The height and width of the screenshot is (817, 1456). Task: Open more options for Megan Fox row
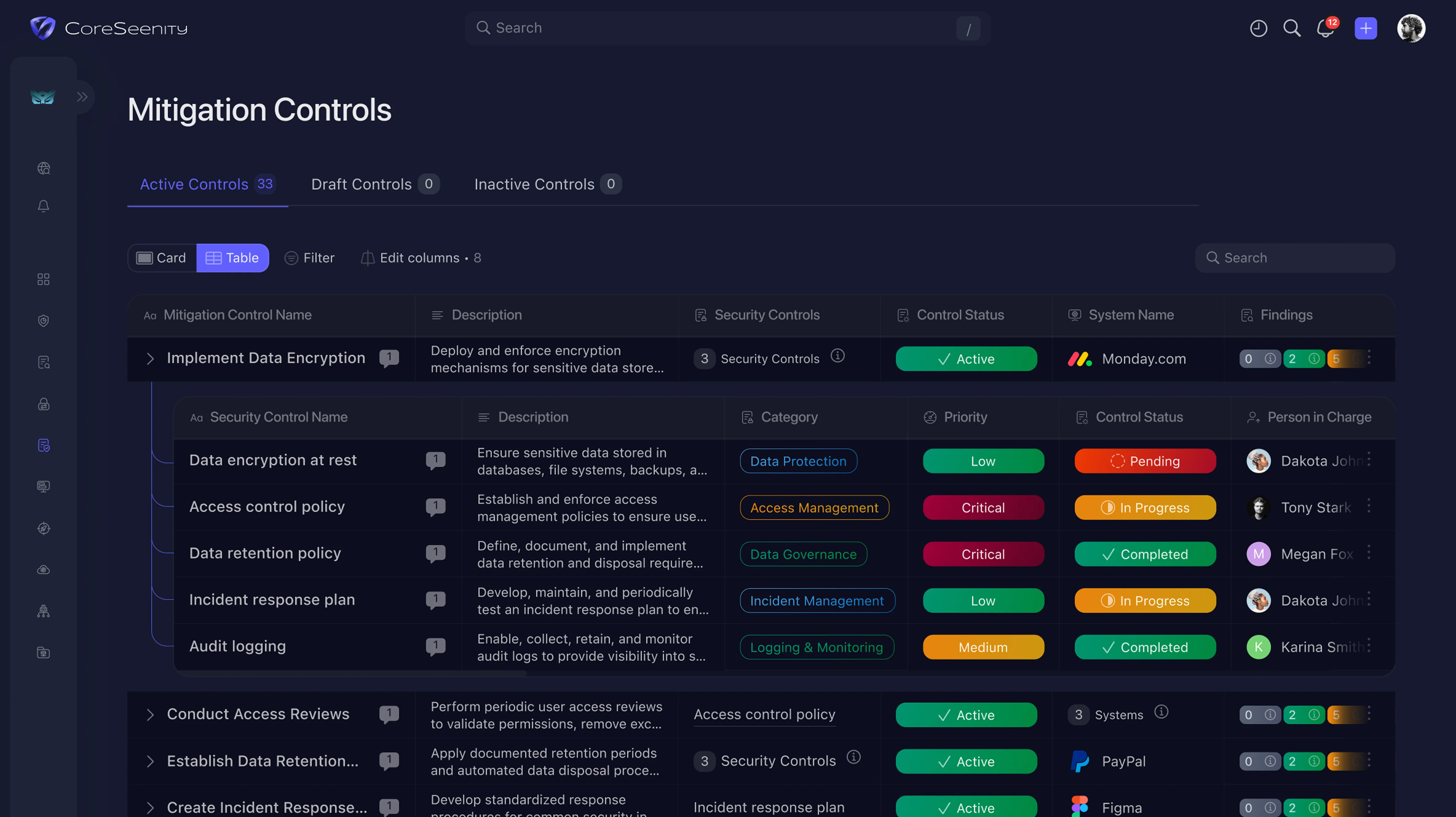pyautogui.click(x=1369, y=552)
